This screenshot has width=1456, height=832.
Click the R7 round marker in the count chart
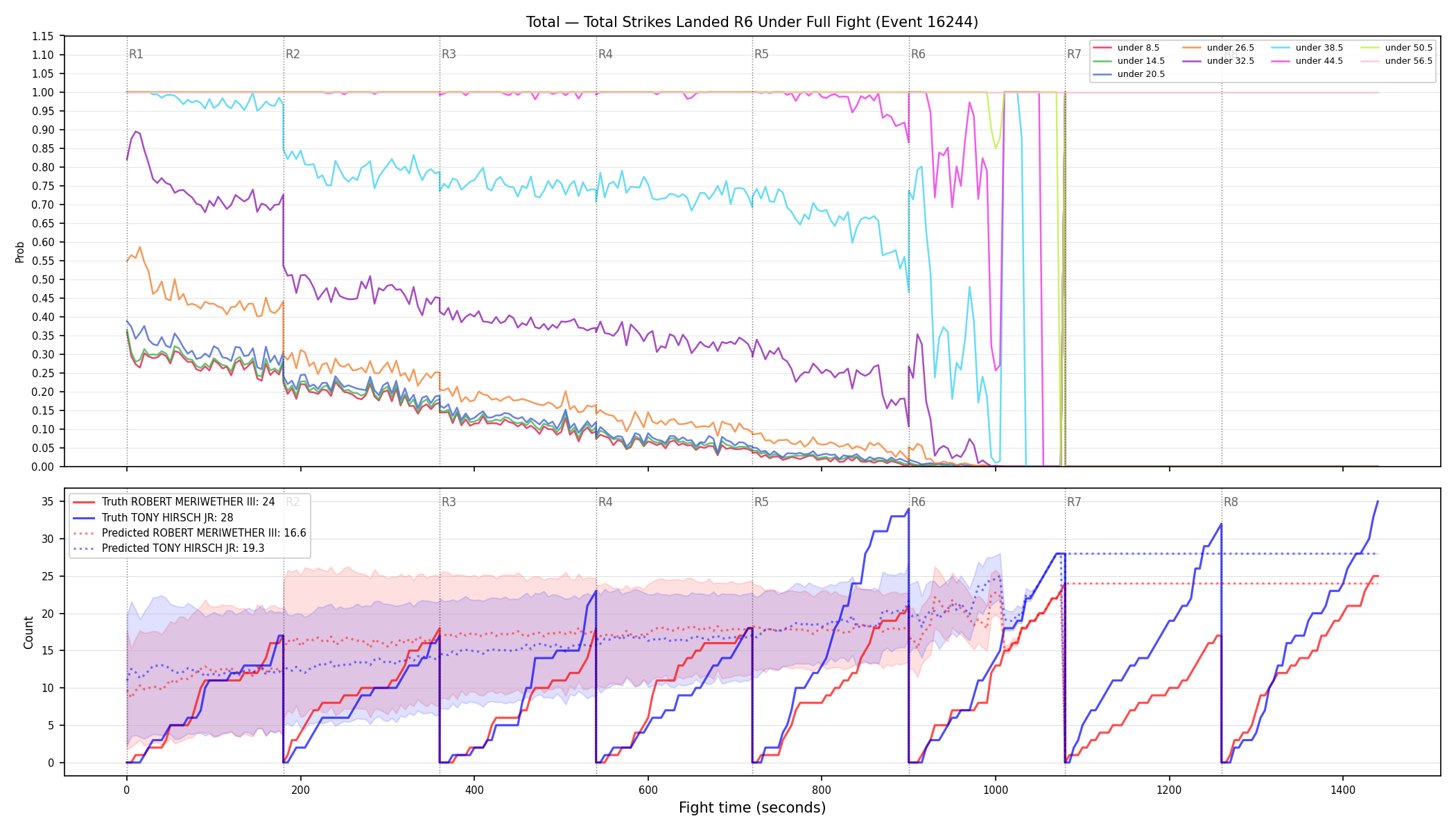pos(1074,502)
